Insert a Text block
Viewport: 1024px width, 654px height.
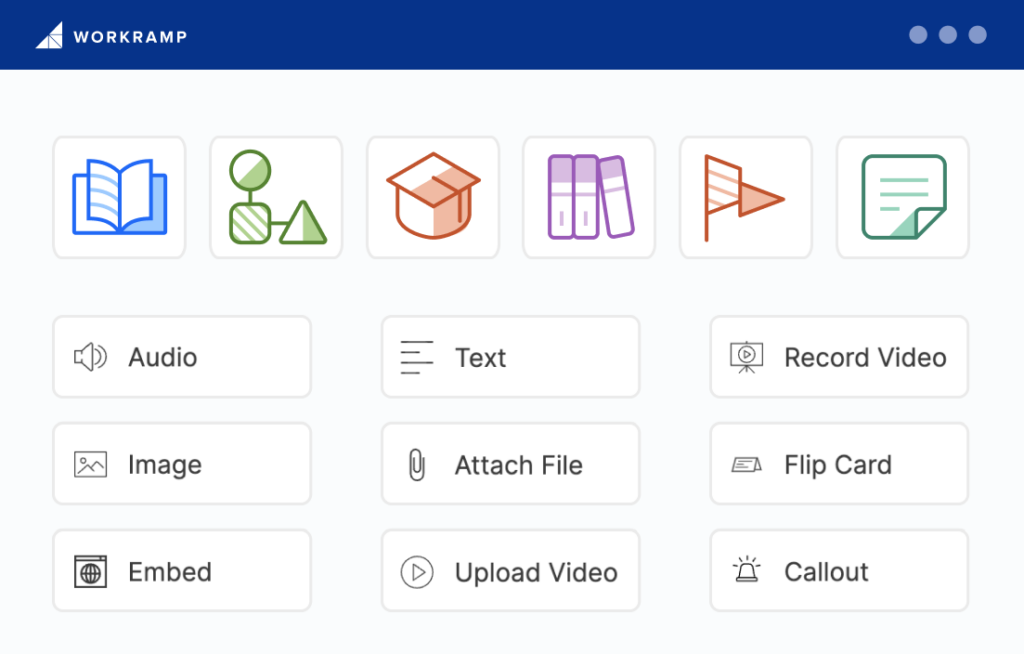click(511, 357)
